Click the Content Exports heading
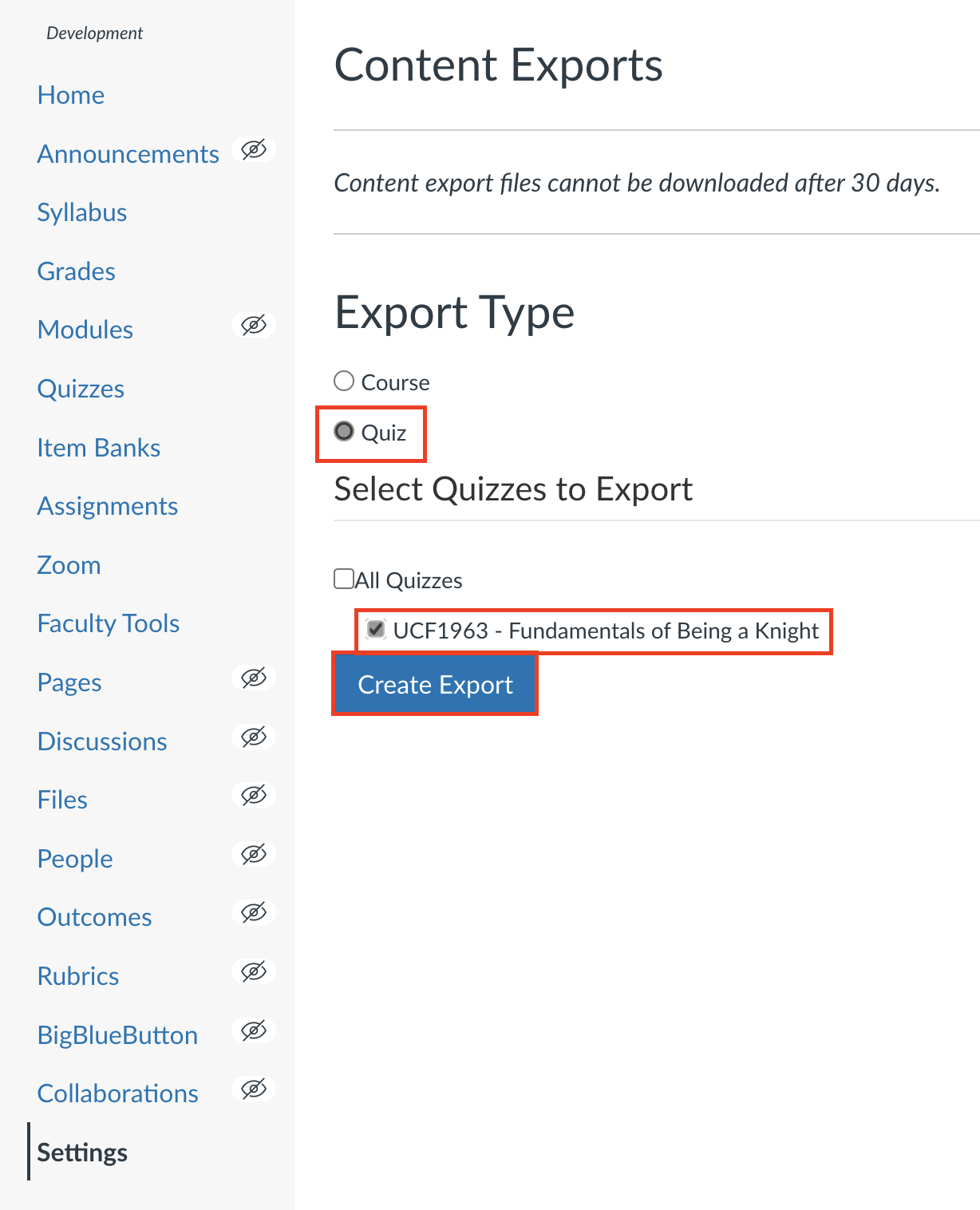Screen dimensions: 980x1210 coord(498,65)
